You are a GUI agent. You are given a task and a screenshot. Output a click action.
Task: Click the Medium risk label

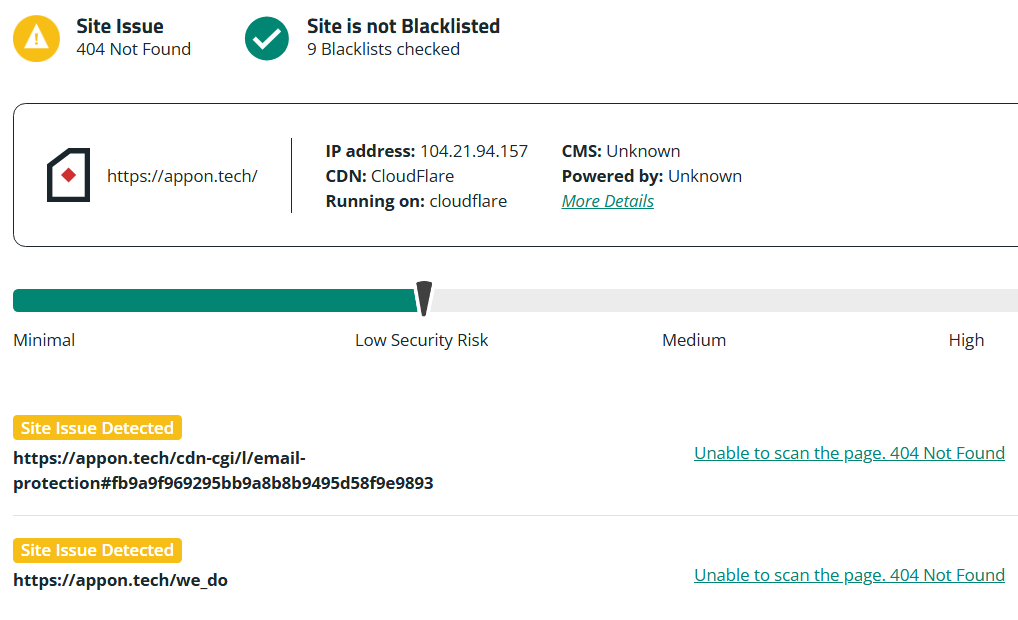click(693, 340)
